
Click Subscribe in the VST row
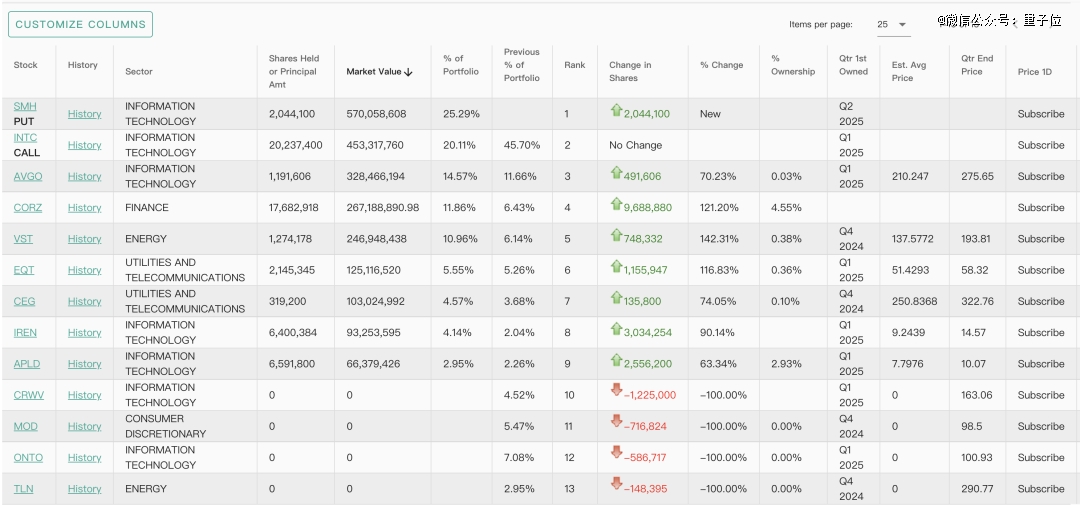[1041, 239]
